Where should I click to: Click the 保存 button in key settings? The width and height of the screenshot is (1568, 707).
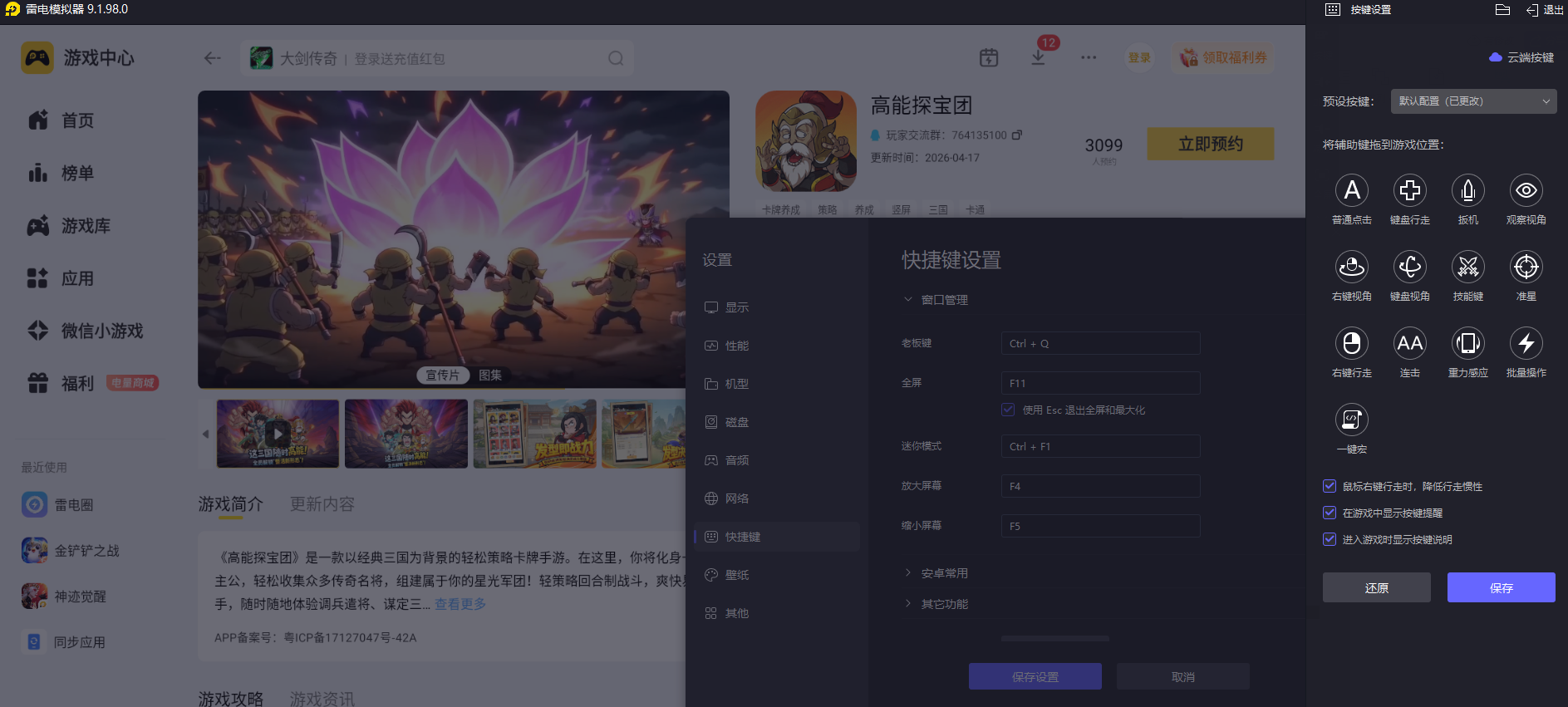(1502, 587)
